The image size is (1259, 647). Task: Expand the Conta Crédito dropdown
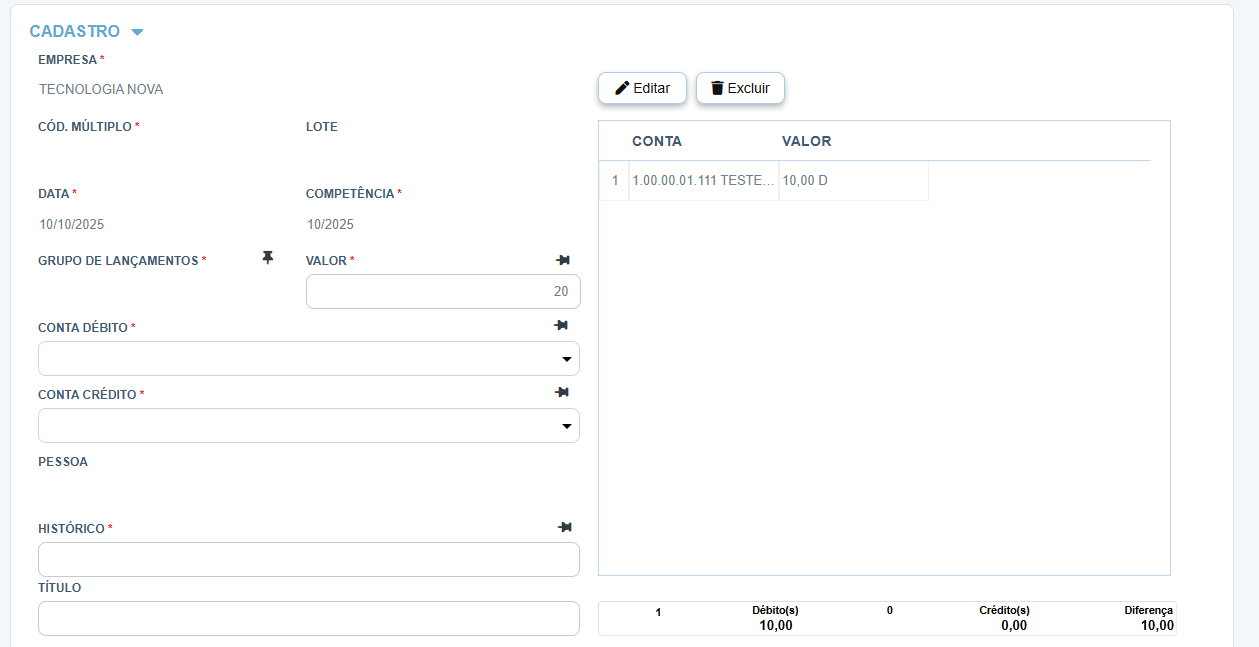pyautogui.click(x=566, y=426)
